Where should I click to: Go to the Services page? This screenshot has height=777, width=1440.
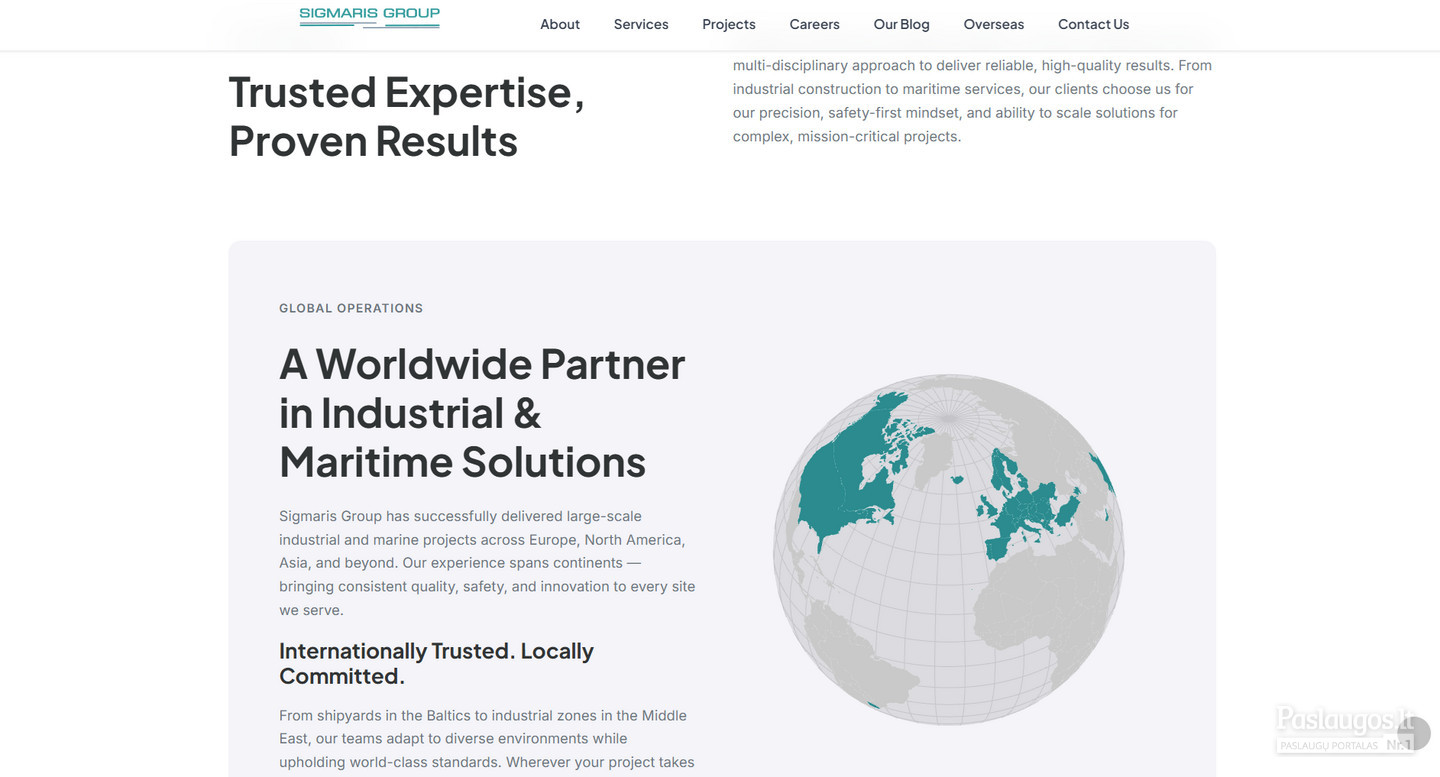click(x=641, y=24)
